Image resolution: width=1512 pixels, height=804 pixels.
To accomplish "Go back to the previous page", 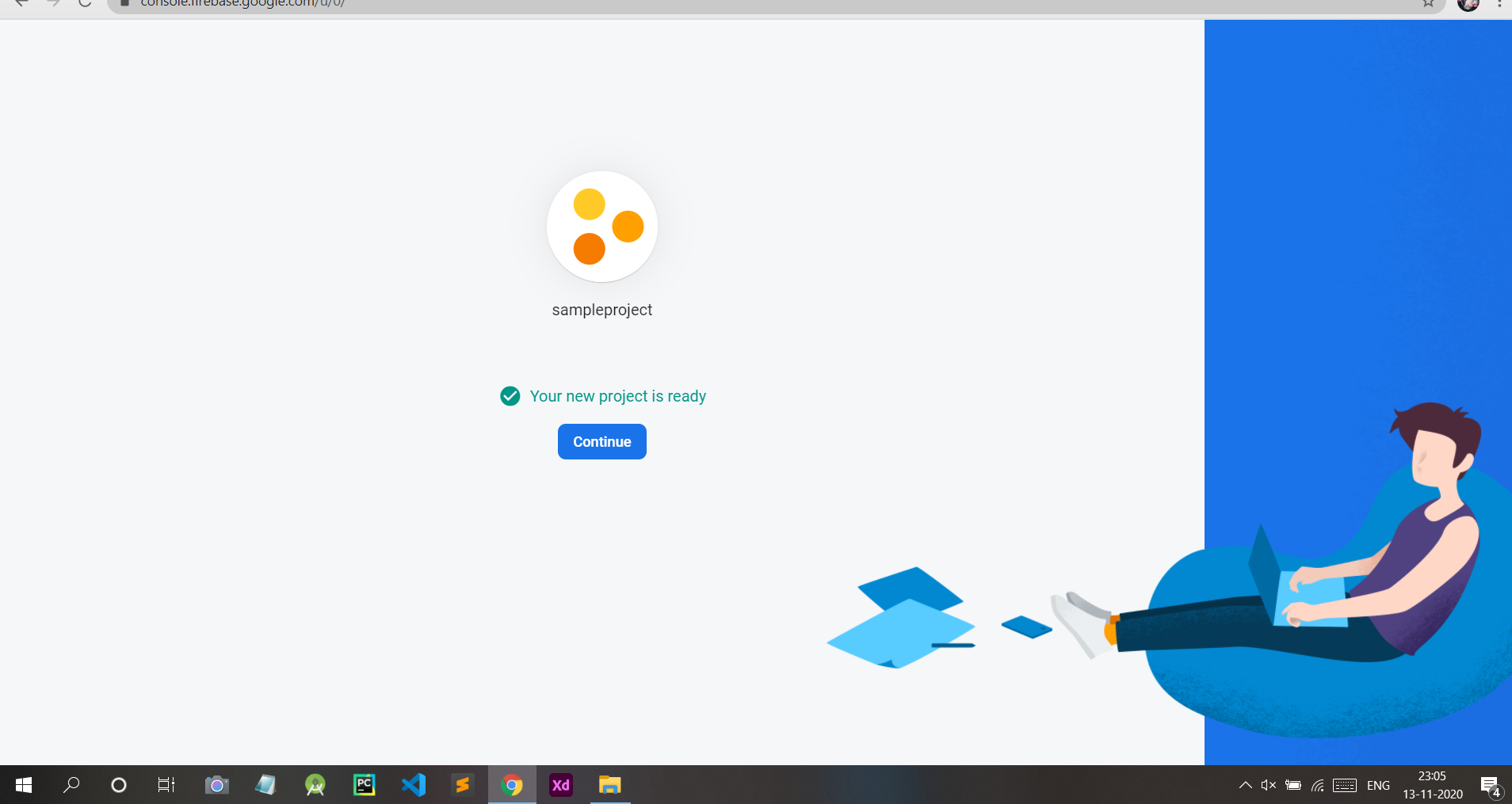I will [21, 3].
